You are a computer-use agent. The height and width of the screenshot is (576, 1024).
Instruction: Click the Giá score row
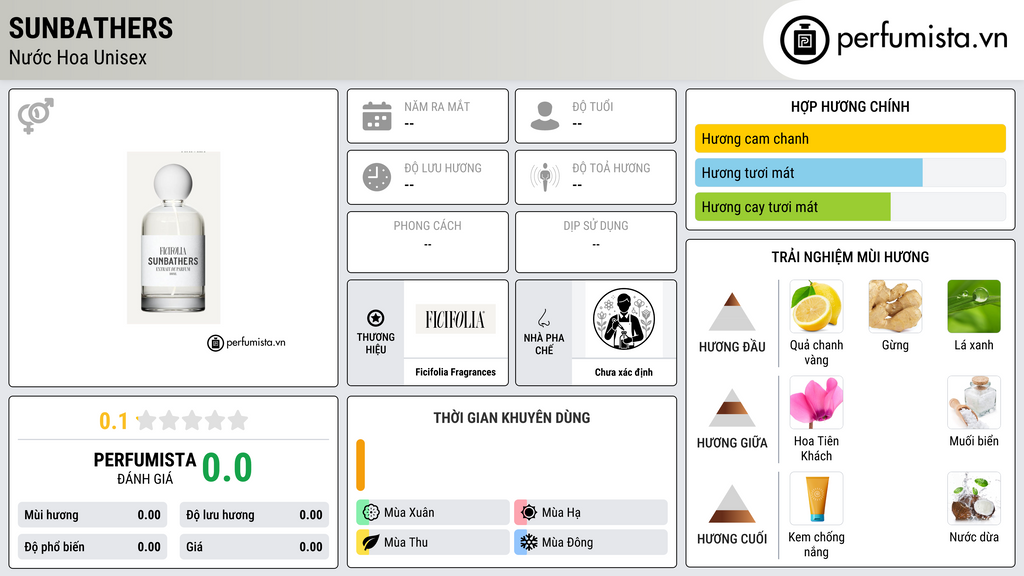coord(254,547)
